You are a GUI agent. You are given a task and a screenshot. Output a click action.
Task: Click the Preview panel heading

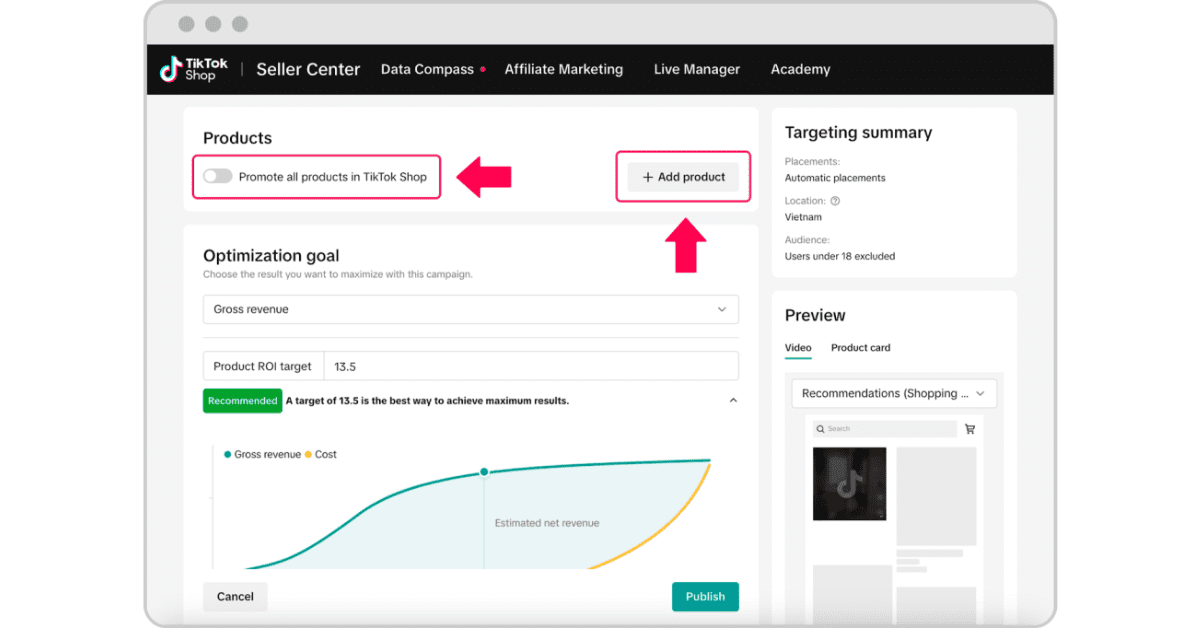[815, 315]
